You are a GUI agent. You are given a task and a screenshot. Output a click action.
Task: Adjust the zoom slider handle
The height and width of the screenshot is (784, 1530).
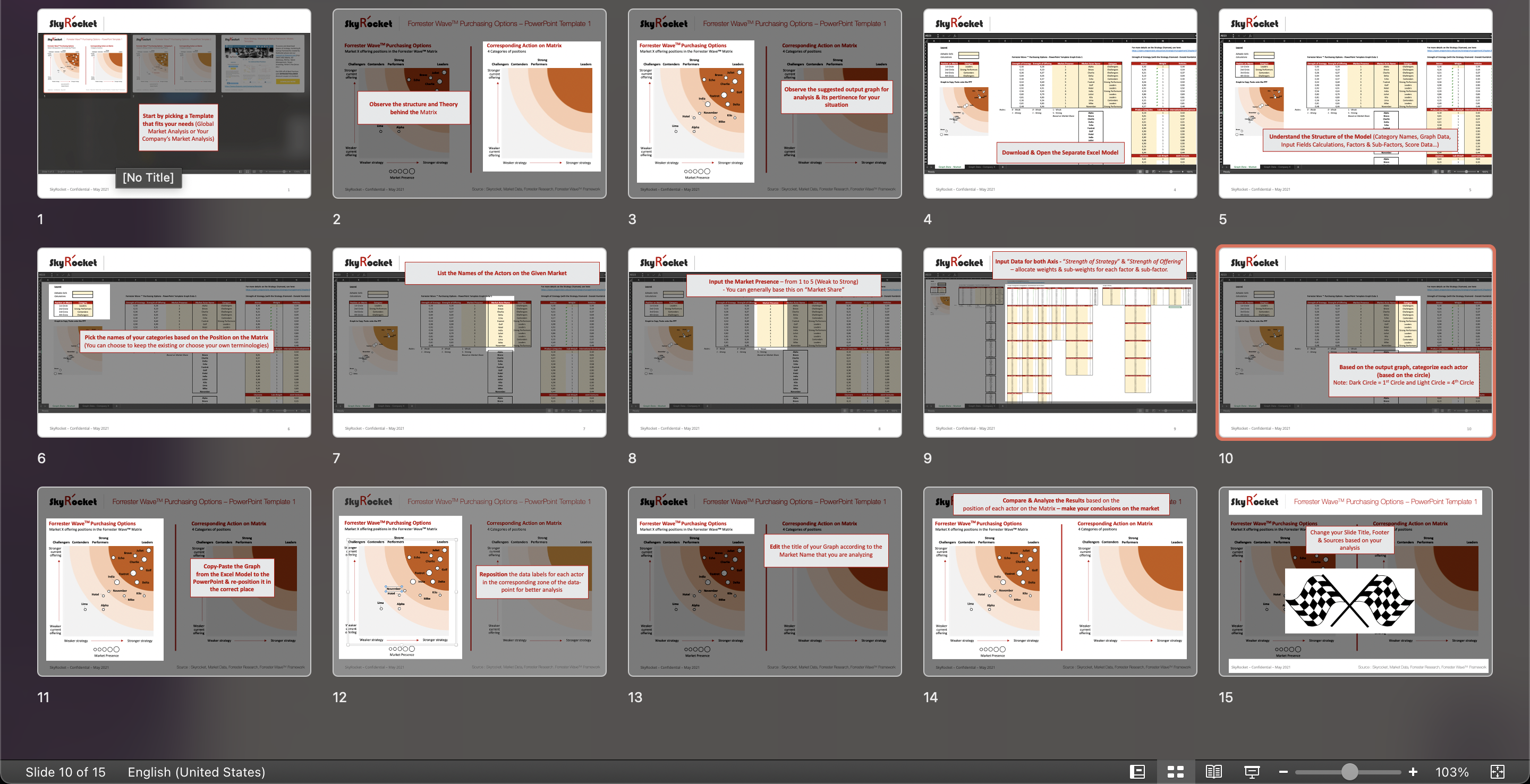coord(1349,772)
